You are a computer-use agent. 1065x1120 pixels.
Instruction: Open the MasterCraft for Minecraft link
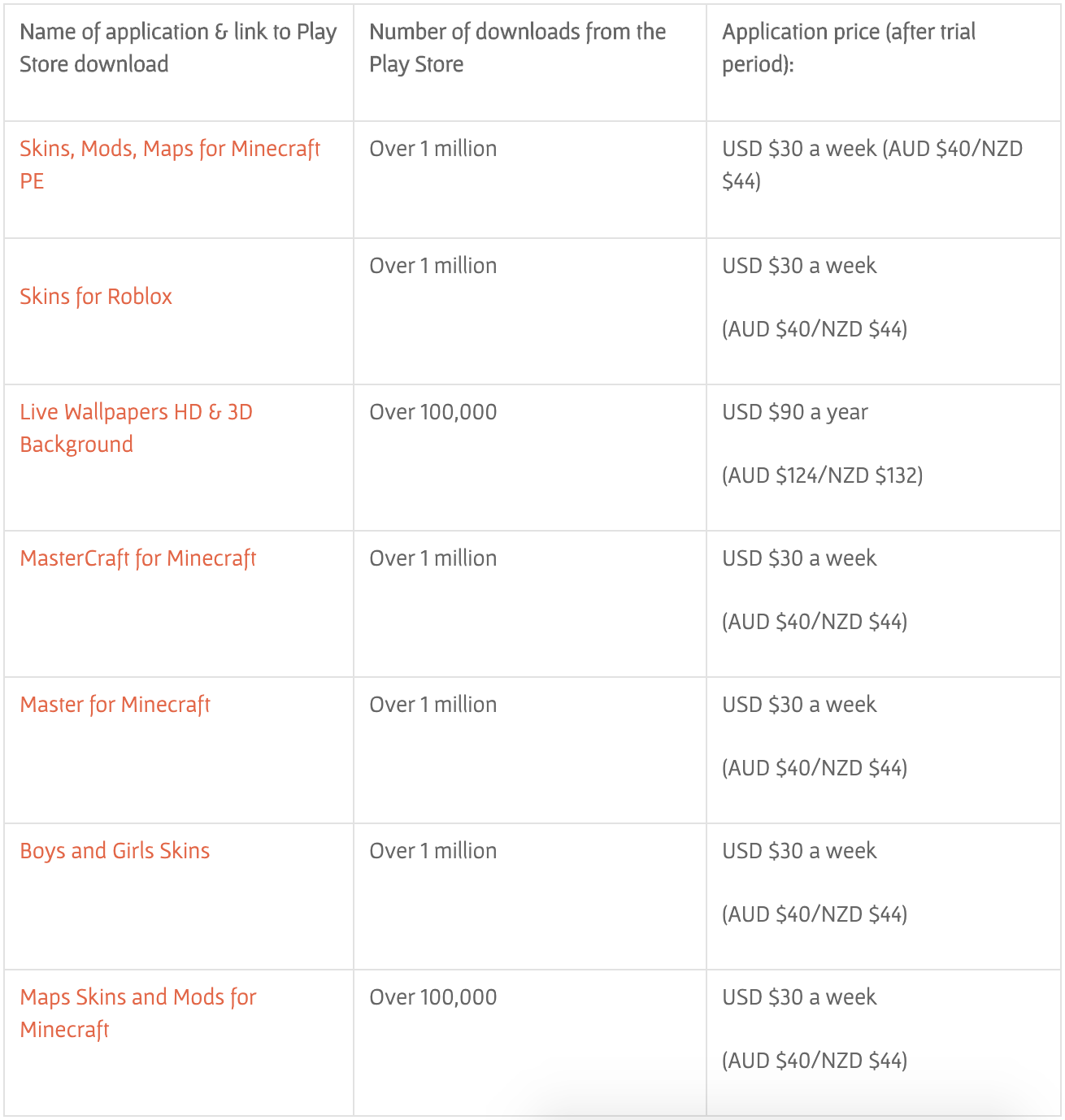click(138, 558)
